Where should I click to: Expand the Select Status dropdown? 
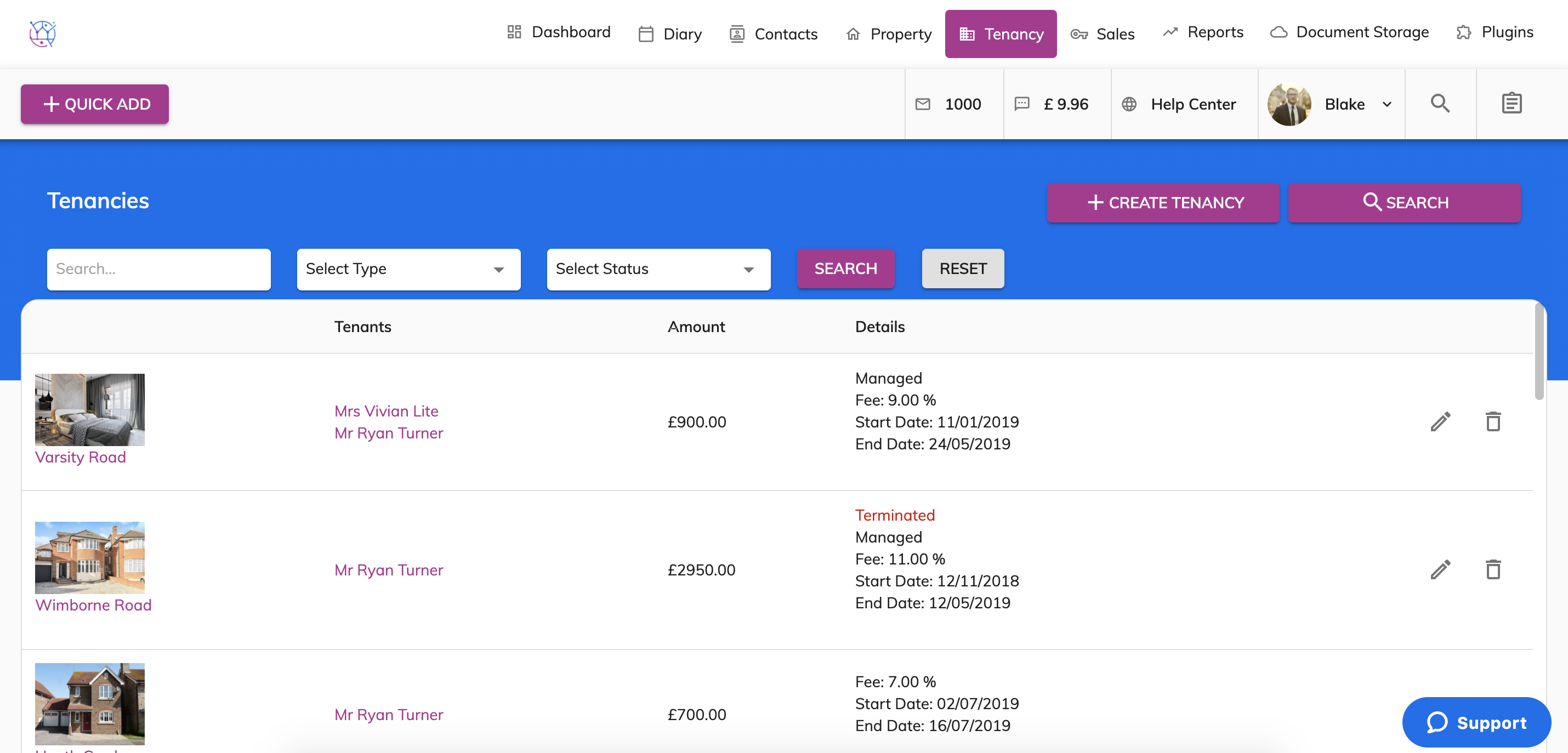658,269
